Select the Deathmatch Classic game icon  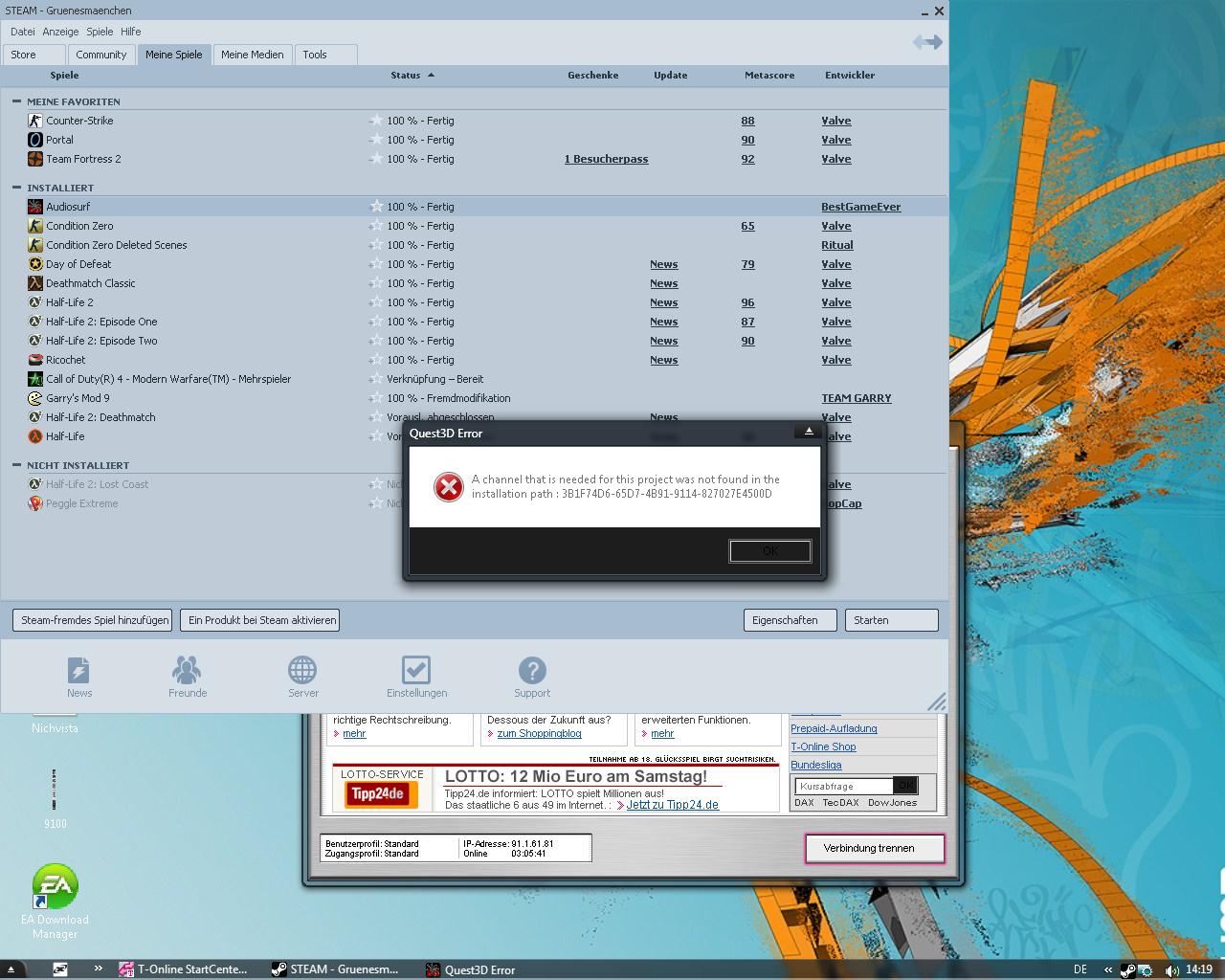pos(35,283)
